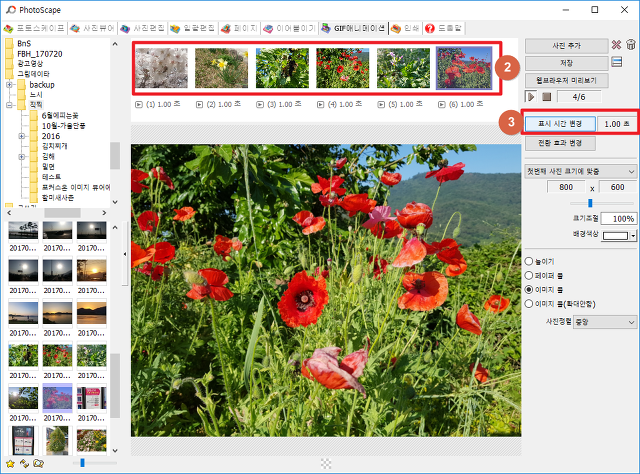Select the 6월에피는꽃 folder
640x474 pixels.
60,116
